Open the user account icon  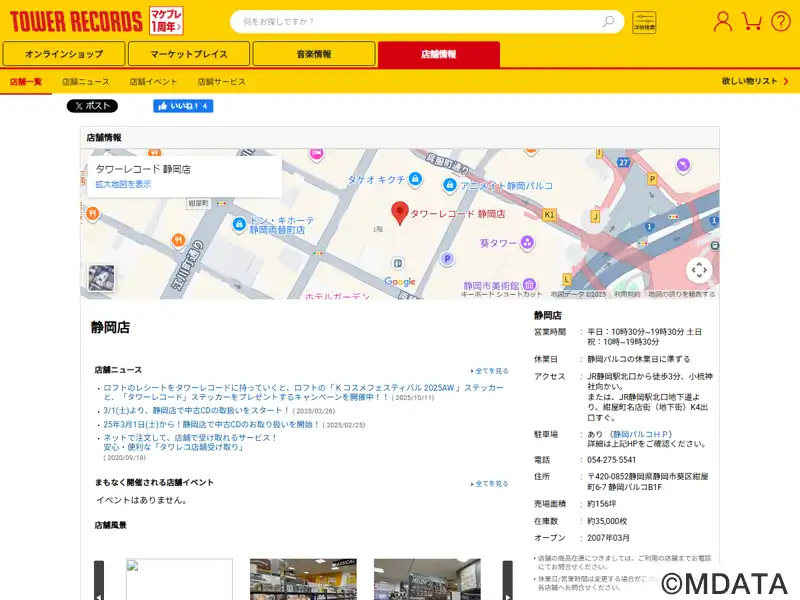[x=722, y=21]
